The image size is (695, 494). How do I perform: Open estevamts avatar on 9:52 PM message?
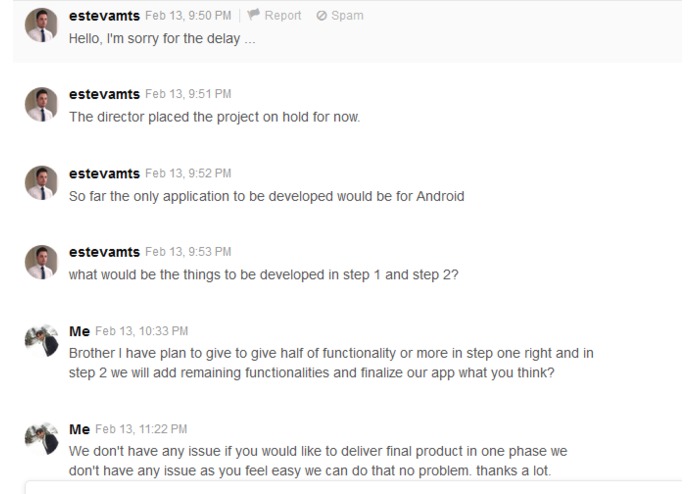click(41, 183)
